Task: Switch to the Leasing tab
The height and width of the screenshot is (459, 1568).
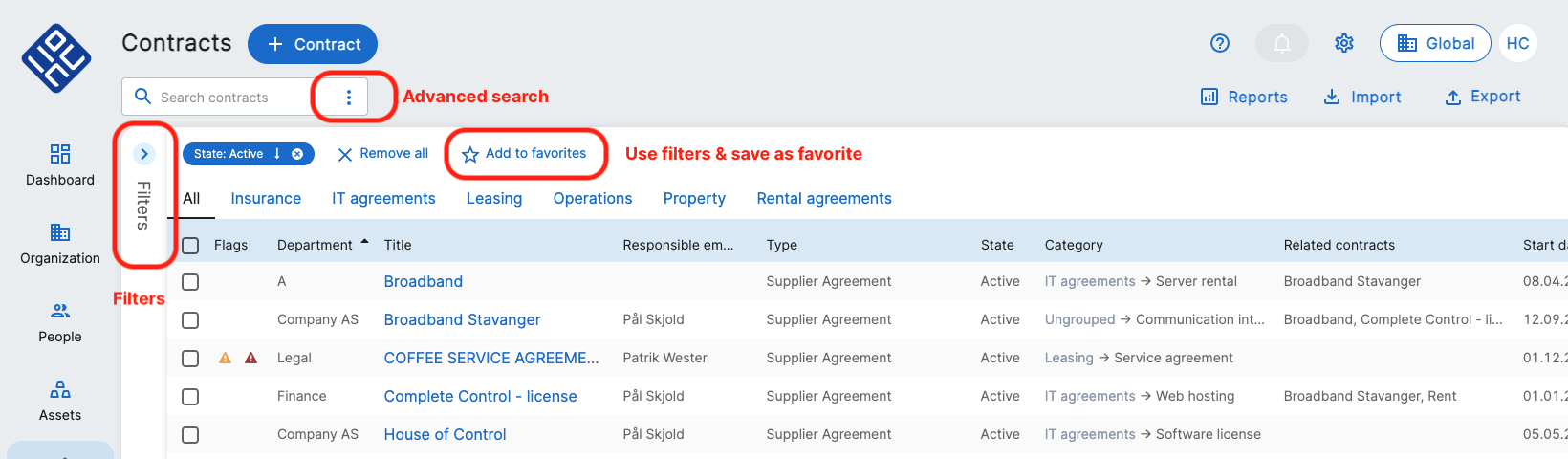Action: click(494, 198)
